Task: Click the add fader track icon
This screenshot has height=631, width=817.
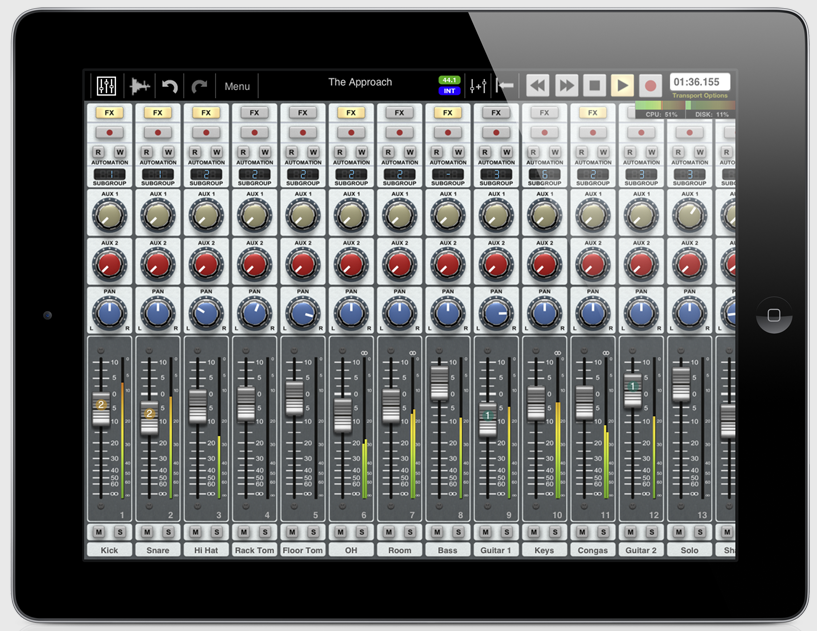Action: [478, 86]
